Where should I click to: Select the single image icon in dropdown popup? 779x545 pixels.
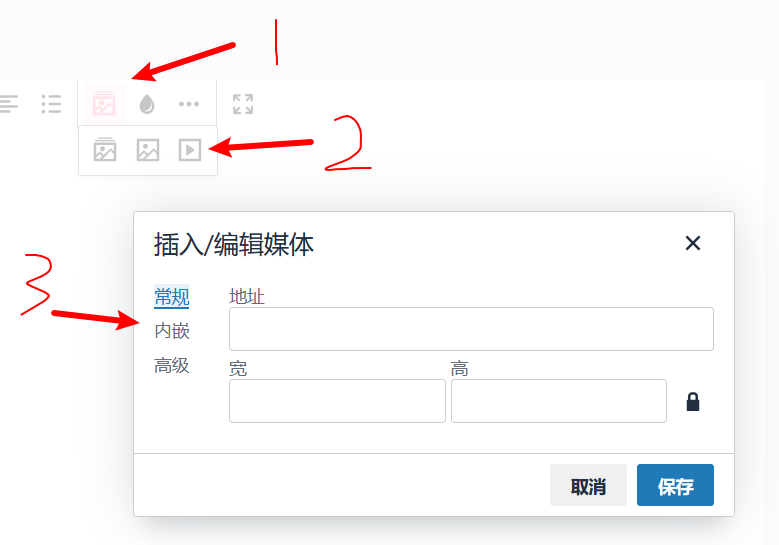tap(148, 150)
